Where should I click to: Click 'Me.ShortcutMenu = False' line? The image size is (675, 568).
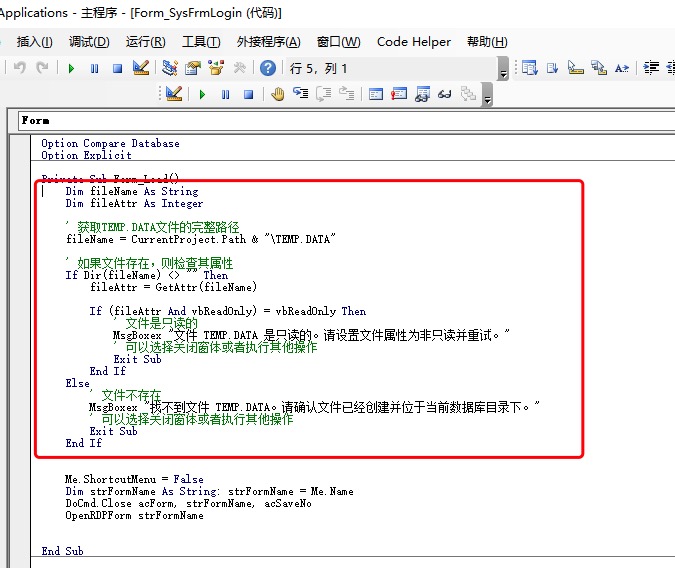pos(134,479)
